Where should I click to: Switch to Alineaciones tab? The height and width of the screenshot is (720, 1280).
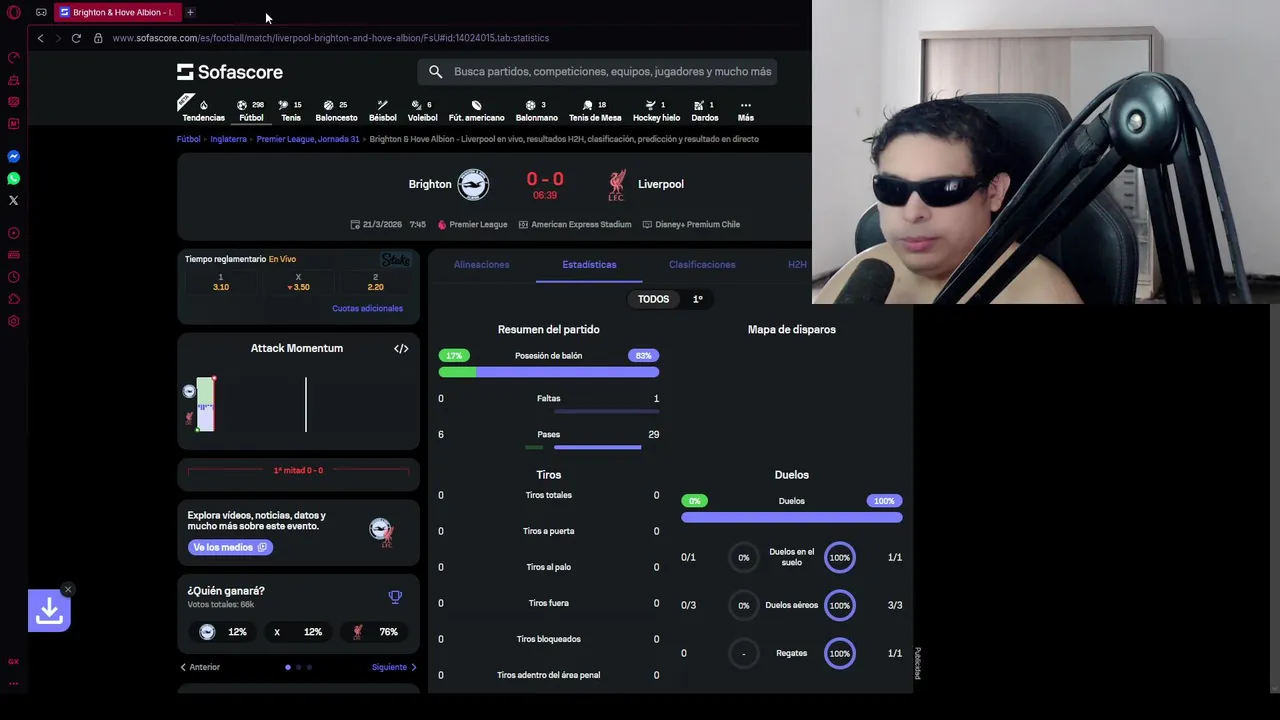(481, 264)
